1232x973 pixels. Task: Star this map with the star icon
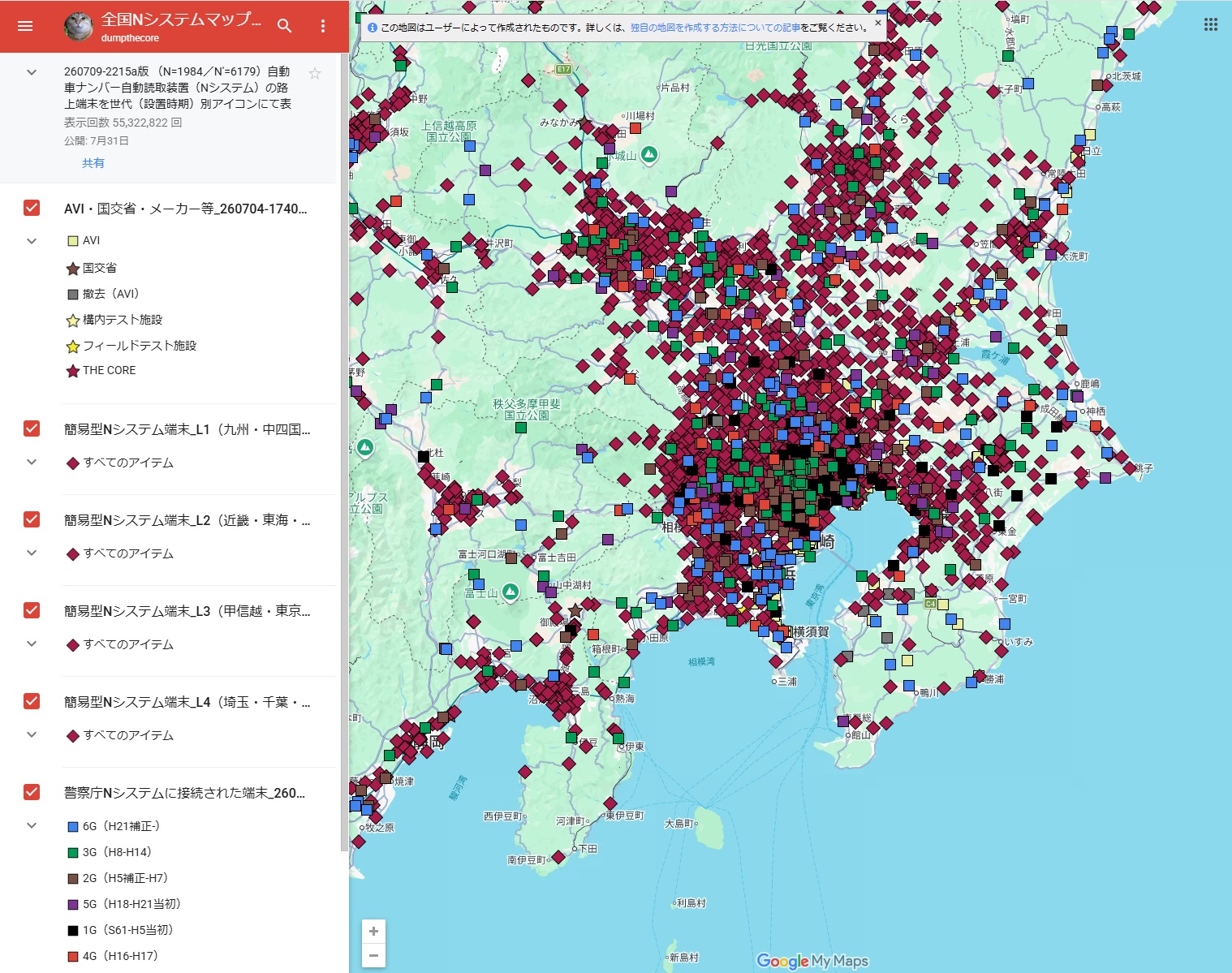pos(315,74)
